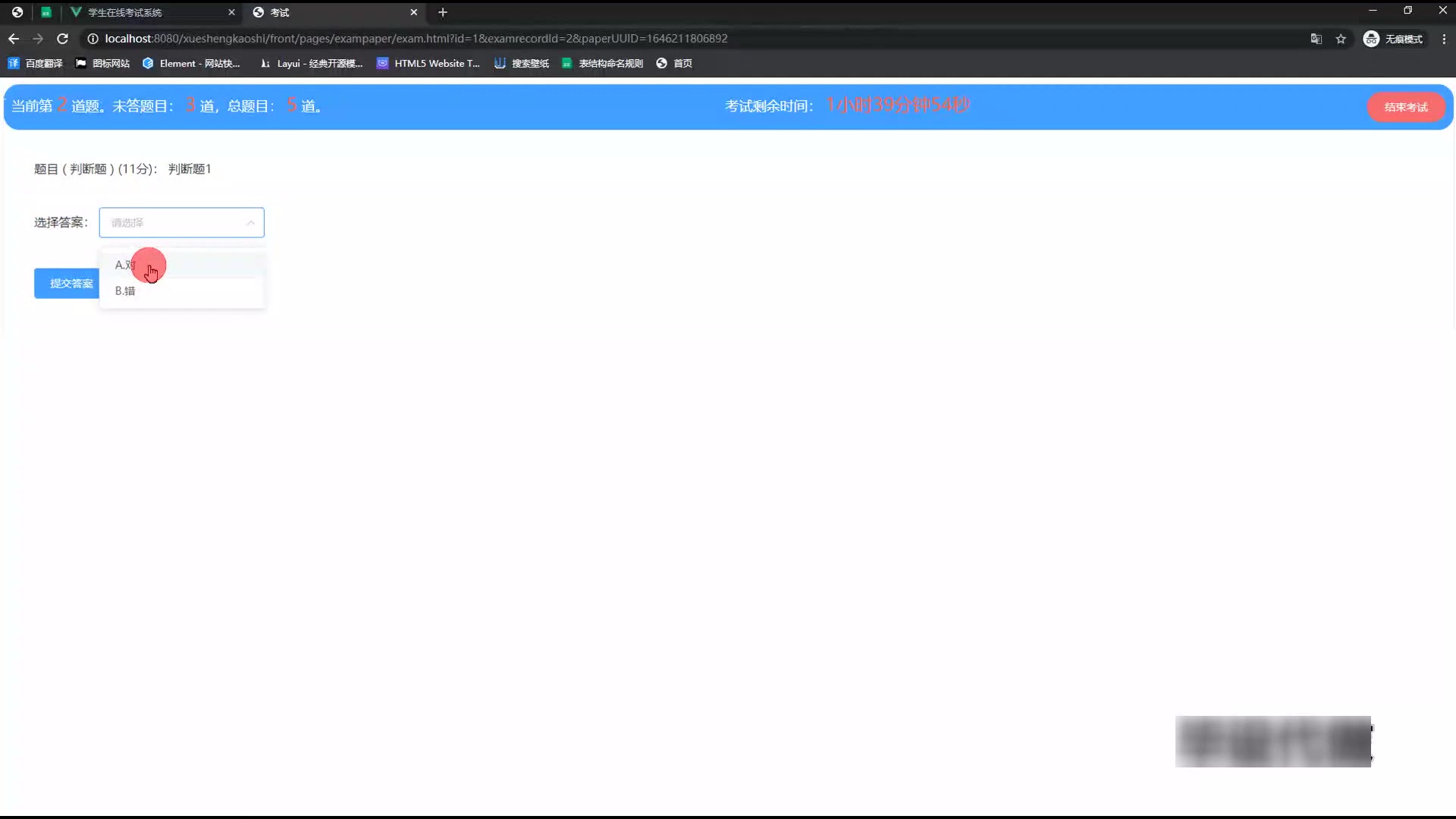
Task: Click the page reload icon
Action: click(x=63, y=39)
